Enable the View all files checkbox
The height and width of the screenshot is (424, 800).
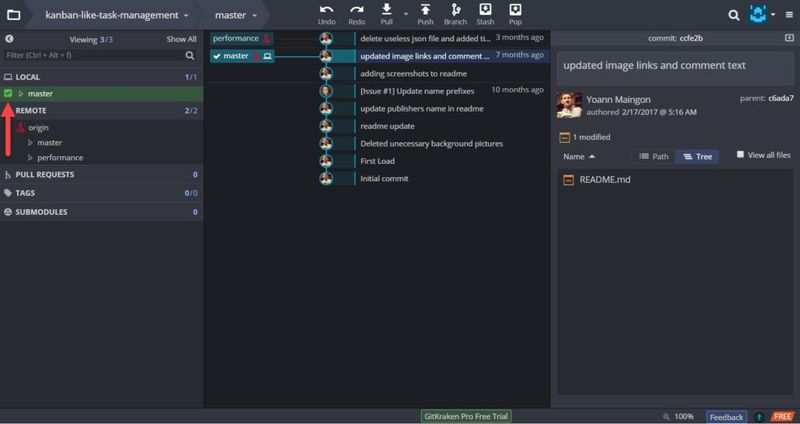[740, 155]
